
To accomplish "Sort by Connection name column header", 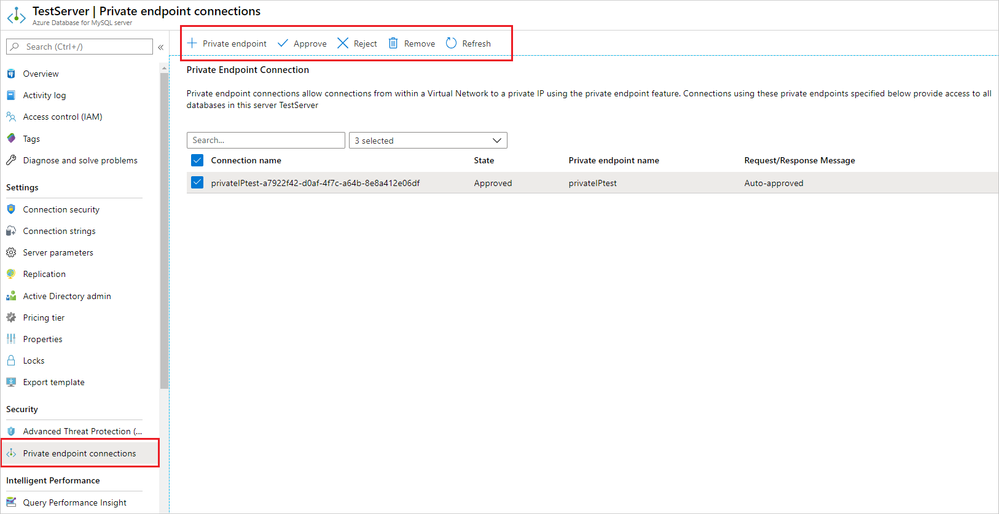I will click(x=246, y=161).
